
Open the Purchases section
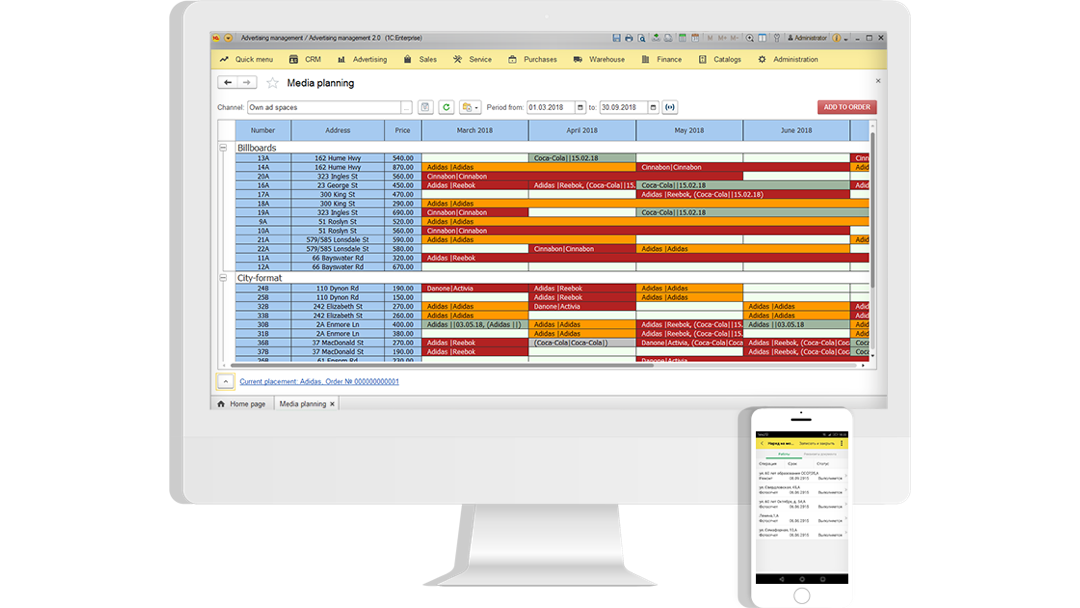[532, 59]
